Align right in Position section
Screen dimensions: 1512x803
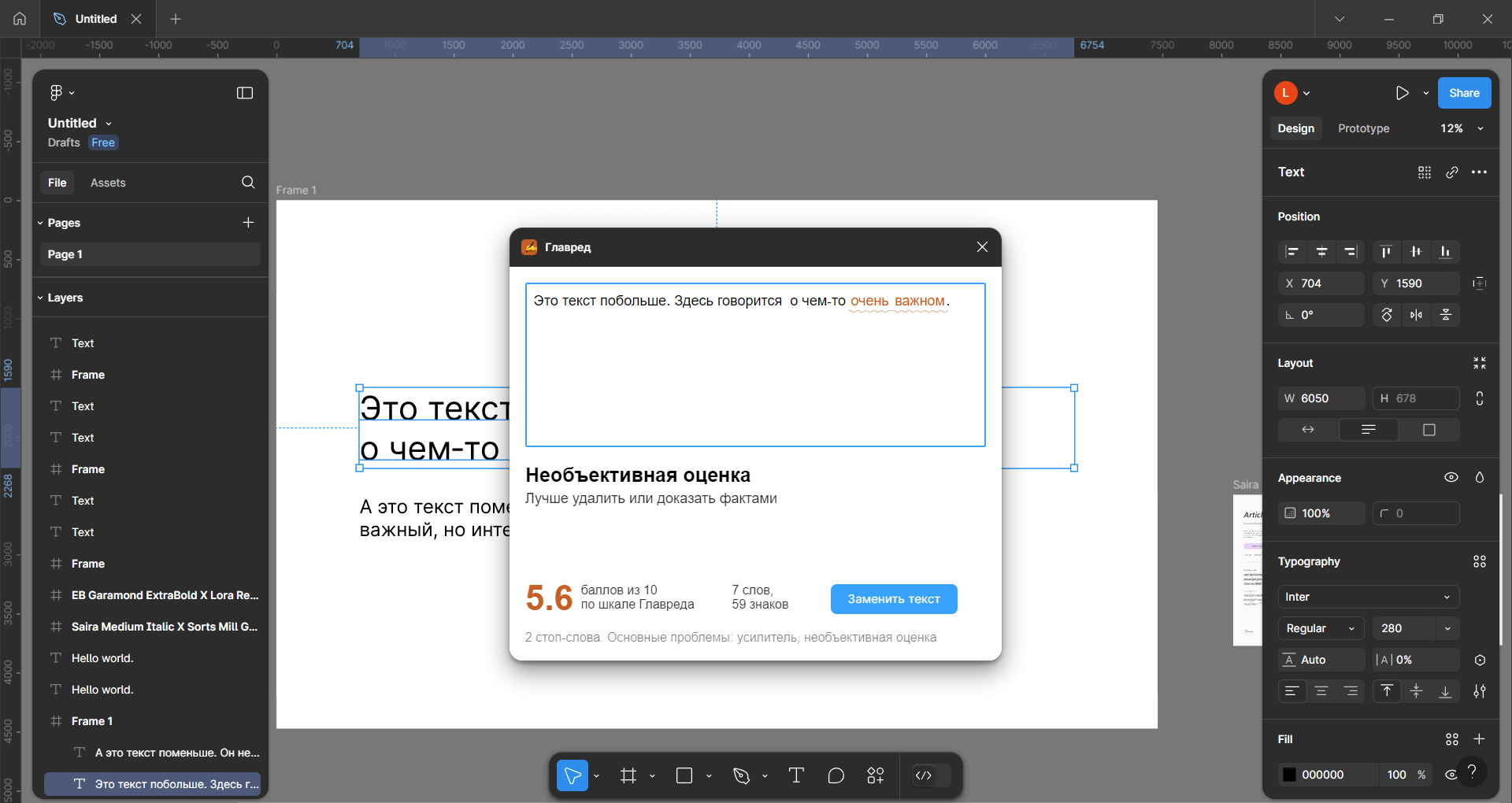click(x=1351, y=252)
